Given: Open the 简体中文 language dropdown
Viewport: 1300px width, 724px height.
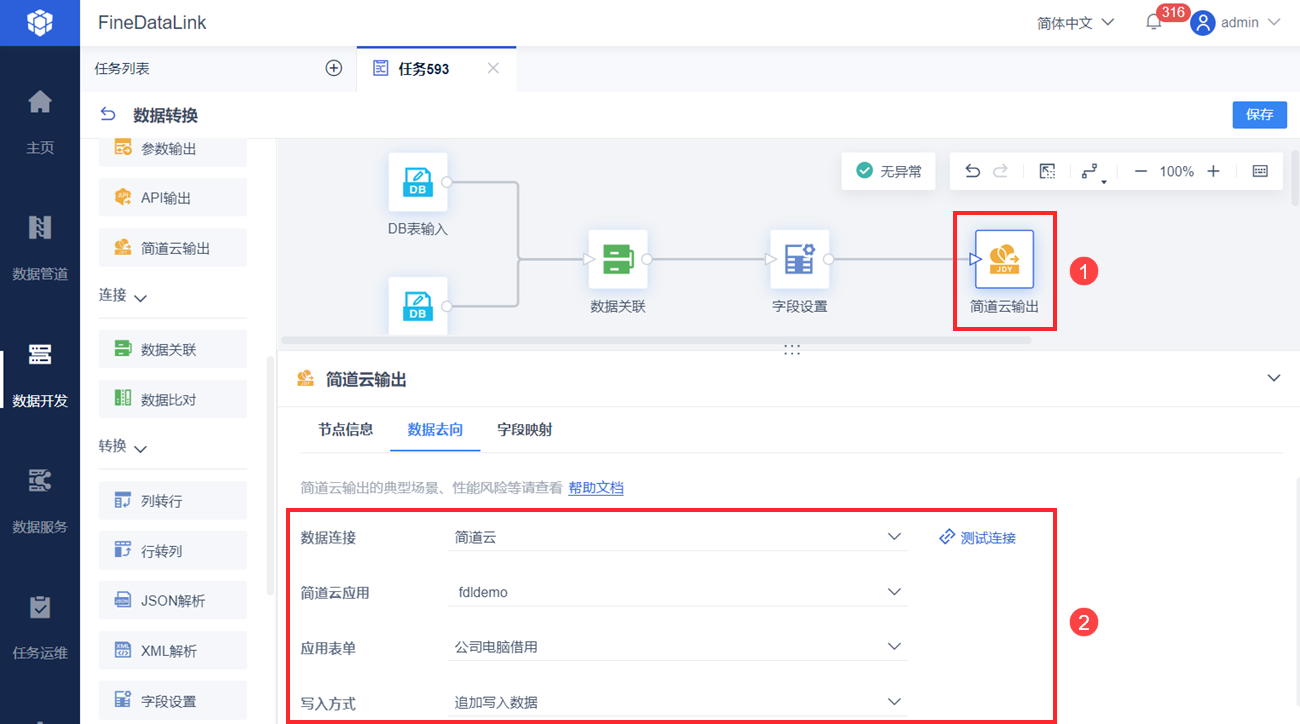Looking at the screenshot, I should pos(1076,23).
